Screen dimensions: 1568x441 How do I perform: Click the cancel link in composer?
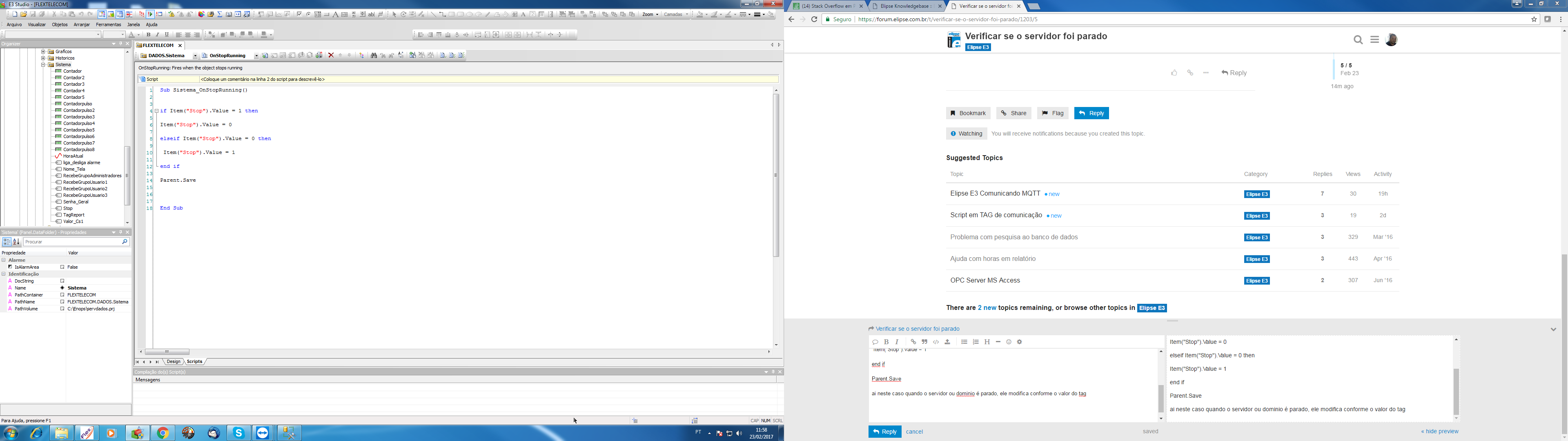[x=914, y=432]
